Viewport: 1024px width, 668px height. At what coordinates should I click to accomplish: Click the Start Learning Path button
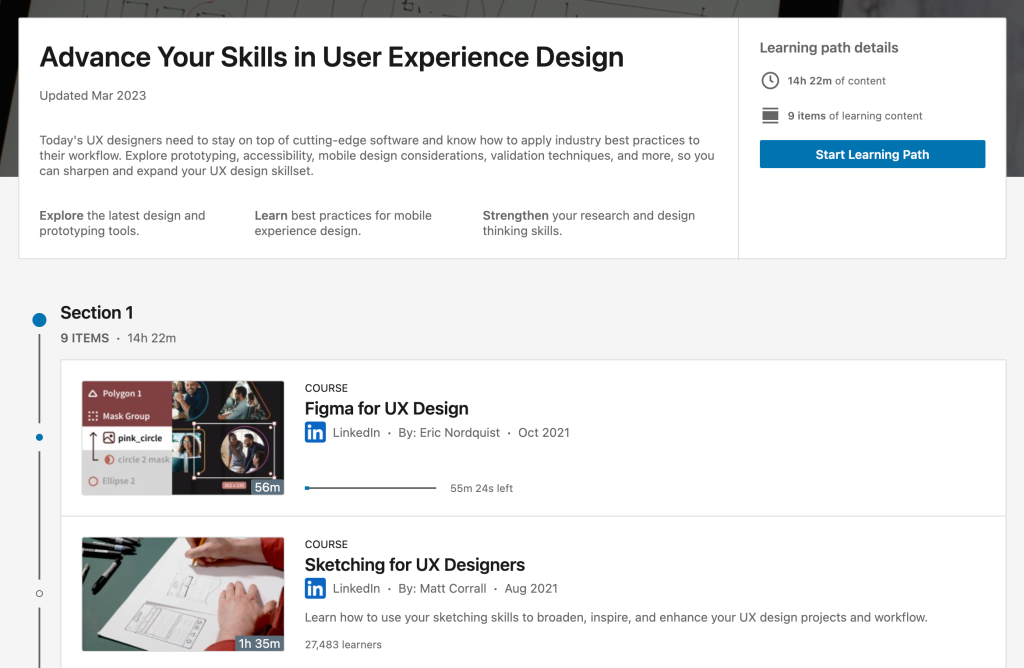[872, 154]
